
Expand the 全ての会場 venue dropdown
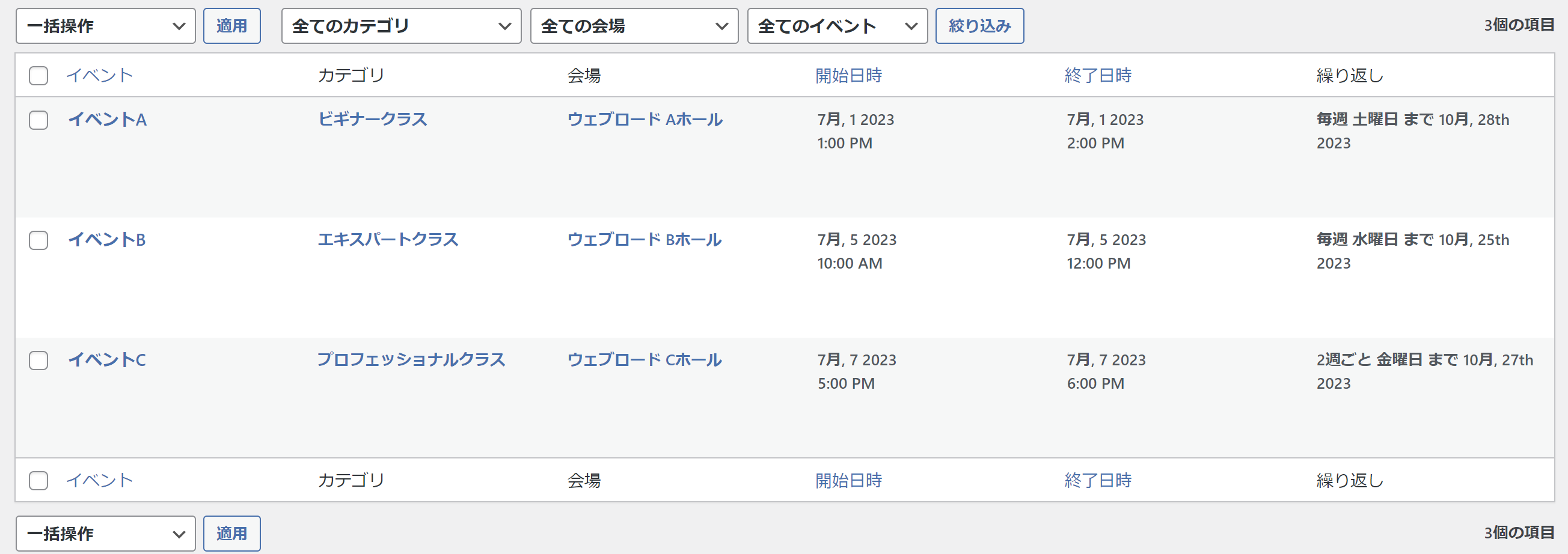pos(634,26)
